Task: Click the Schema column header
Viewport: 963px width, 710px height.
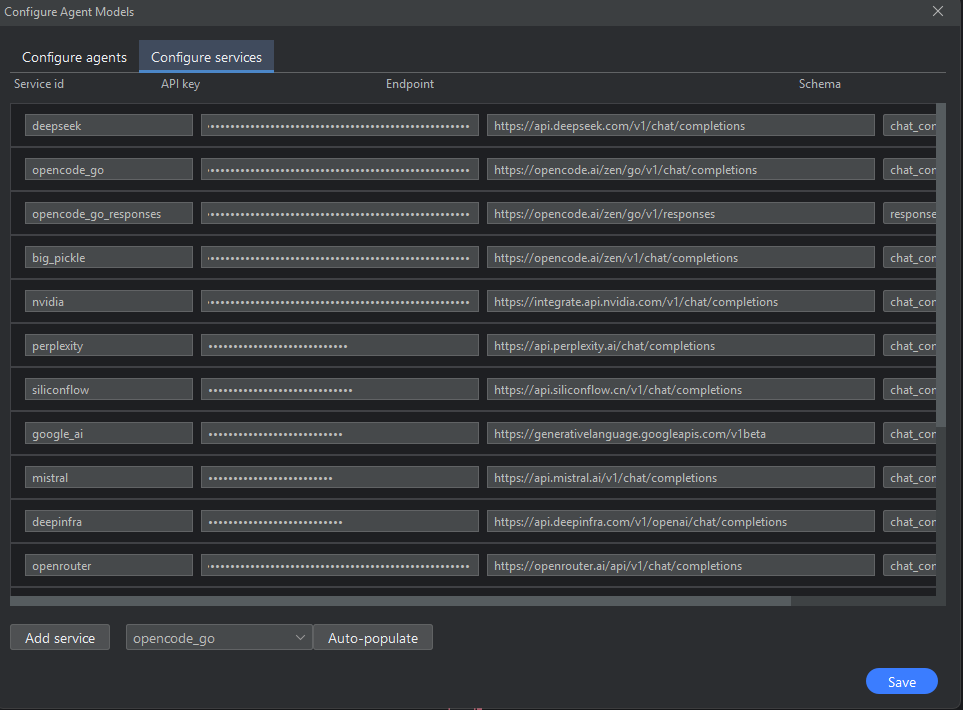Action: click(819, 84)
